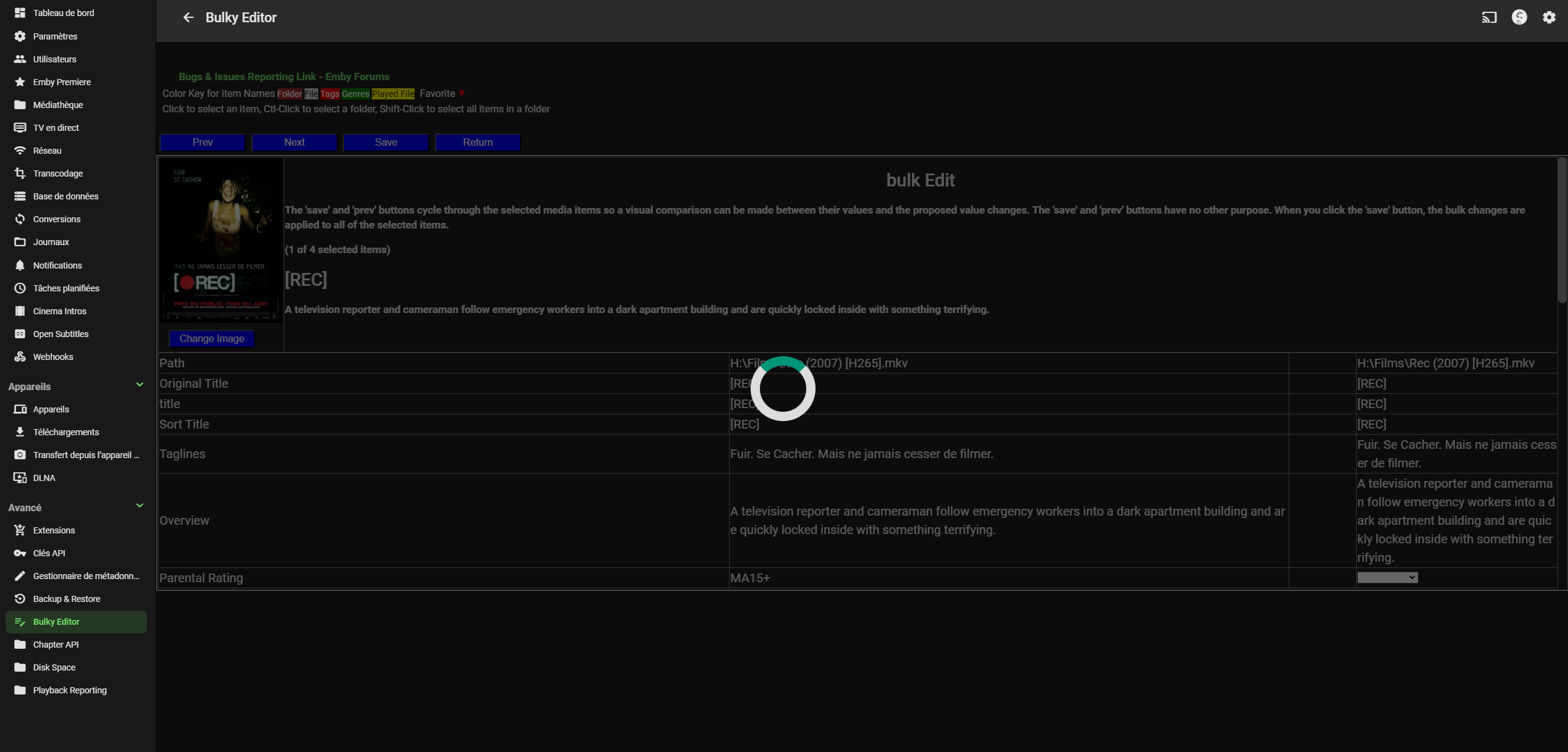1568x752 pixels.
Task: Open the DLNA sidebar entry
Action: pyautogui.click(x=44, y=478)
